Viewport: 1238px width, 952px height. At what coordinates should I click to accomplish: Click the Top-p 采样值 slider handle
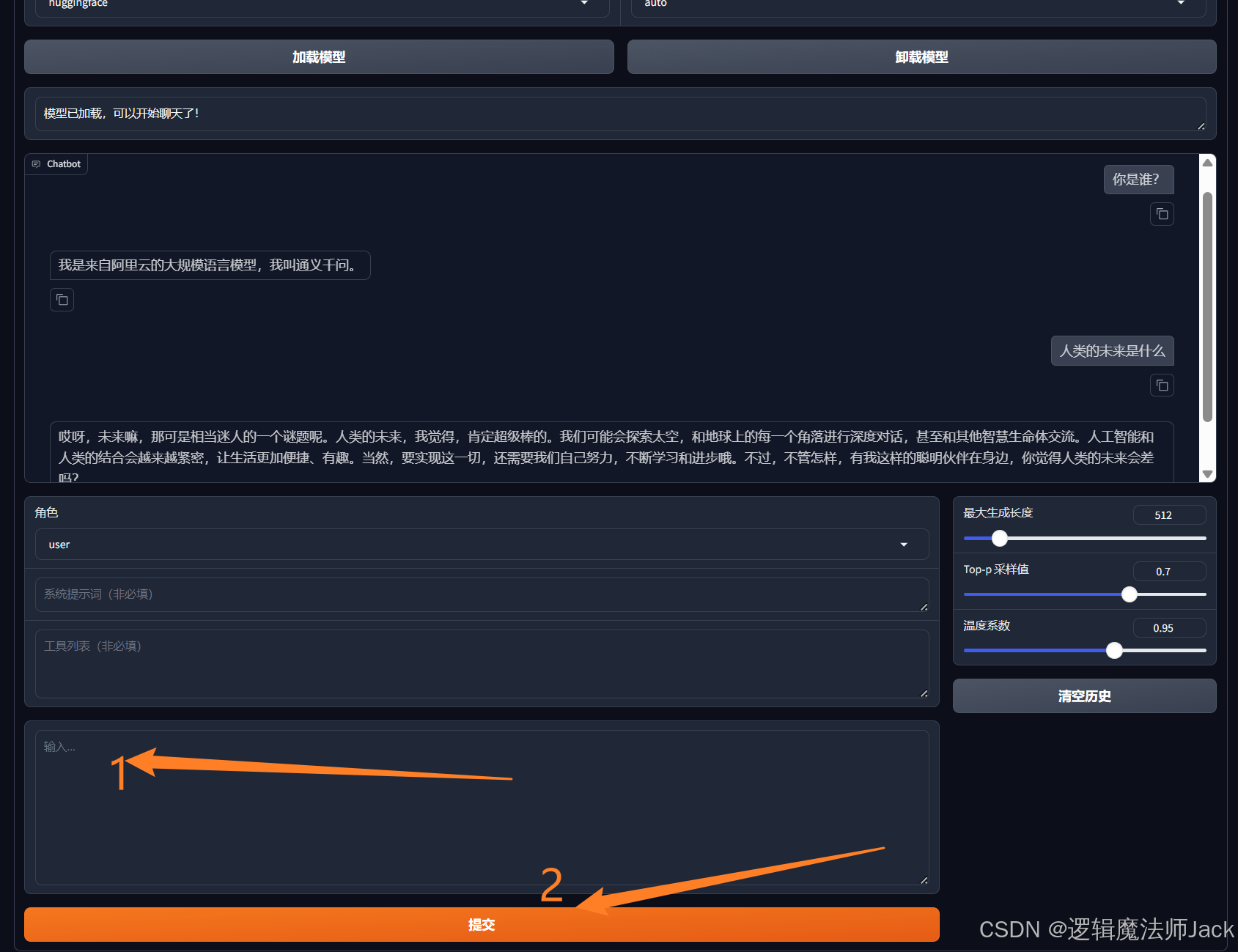1130,594
